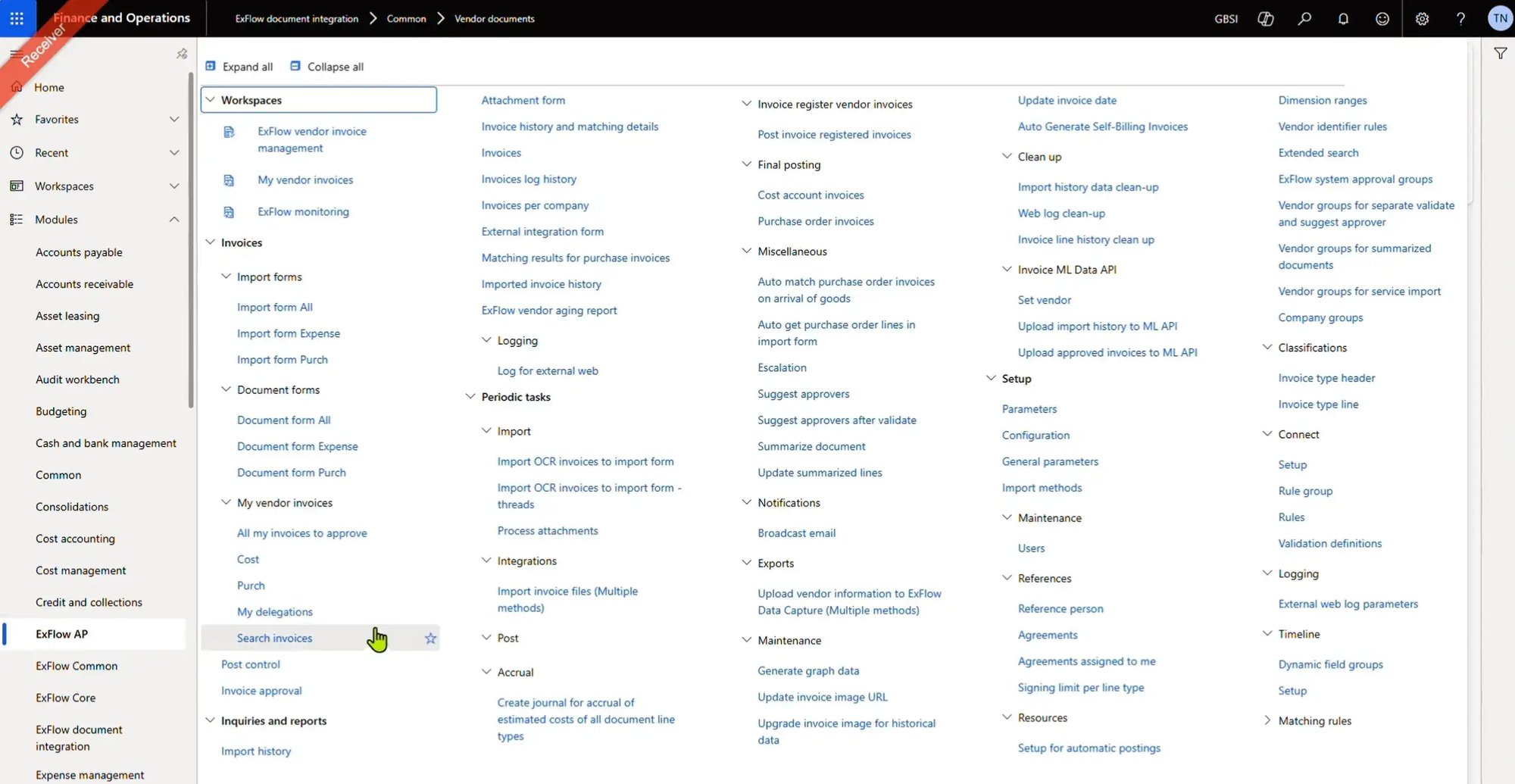This screenshot has width=1515, height=784.
Task: Click the help question mark icon
Action: point(1460,18)
